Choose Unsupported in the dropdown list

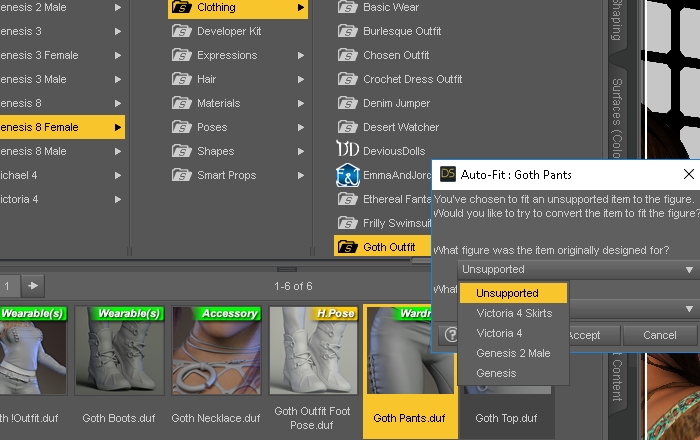[513, 293]
